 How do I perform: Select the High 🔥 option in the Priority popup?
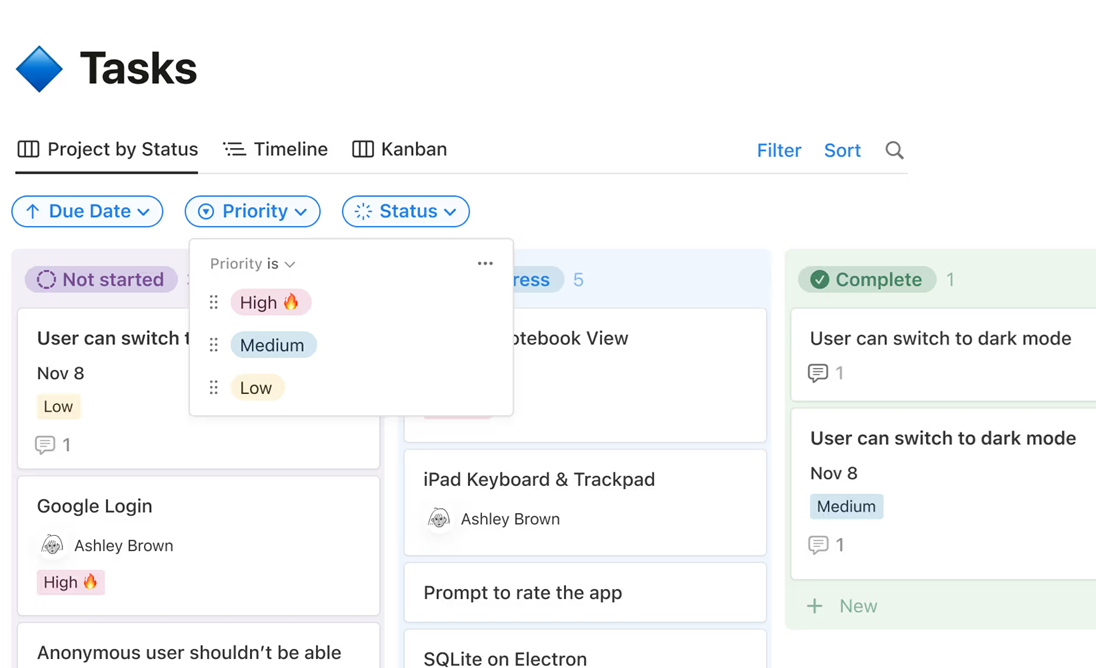pyautogui.click(x=270, y=302)
